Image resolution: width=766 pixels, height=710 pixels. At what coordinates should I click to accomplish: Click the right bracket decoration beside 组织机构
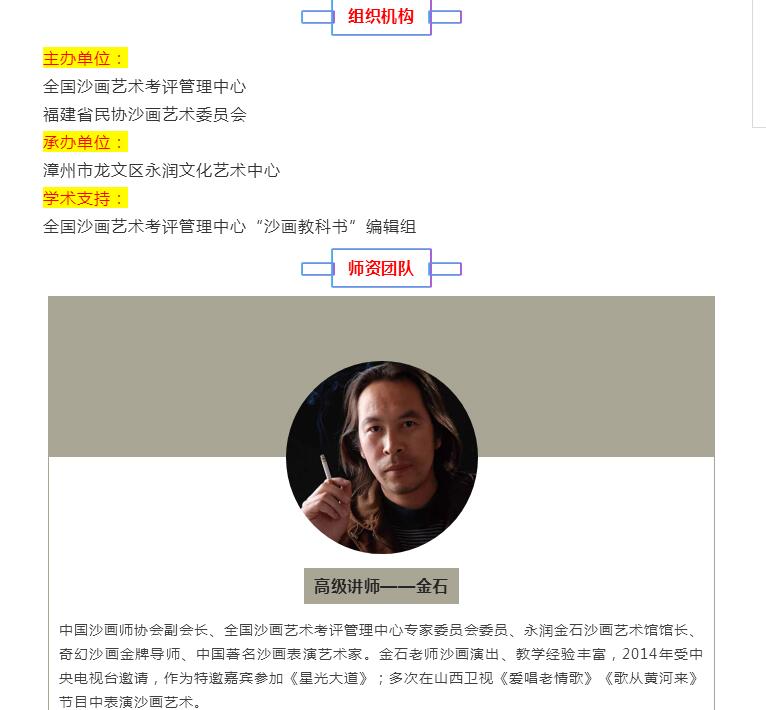[x=446, y=17]
